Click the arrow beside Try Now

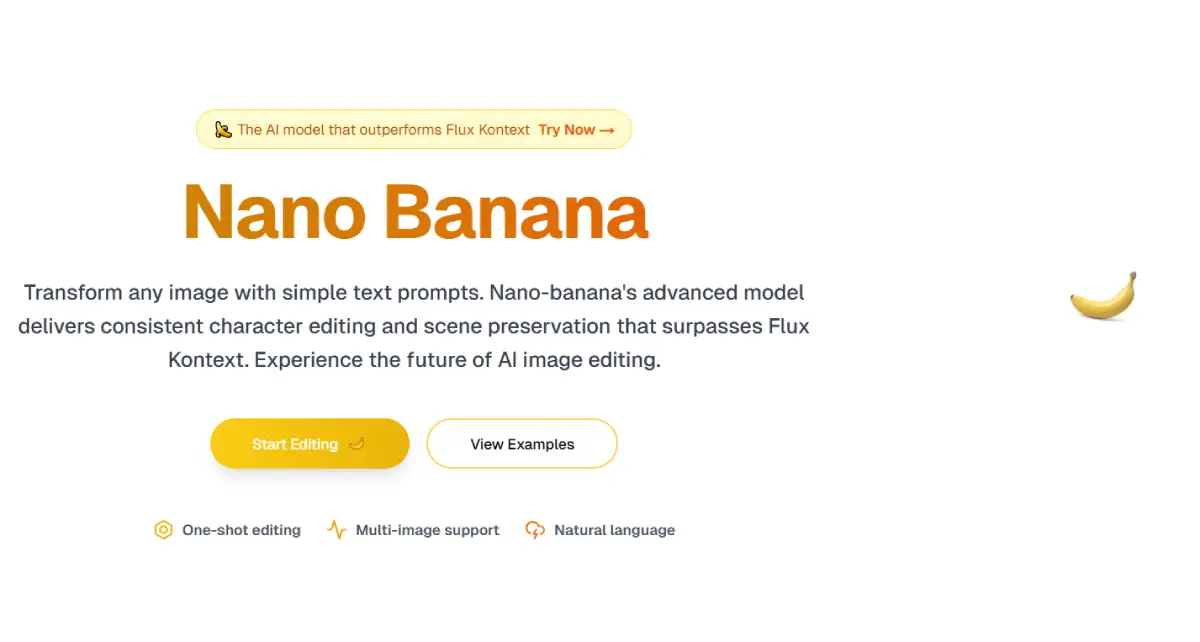pos(607,130)
